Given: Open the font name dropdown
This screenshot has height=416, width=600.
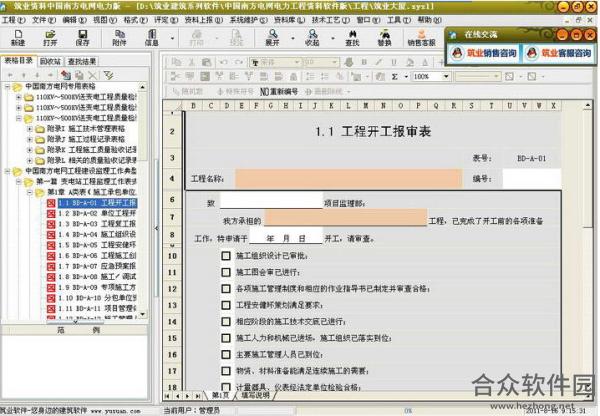Looking at the screenshot, I should point(297,62).
